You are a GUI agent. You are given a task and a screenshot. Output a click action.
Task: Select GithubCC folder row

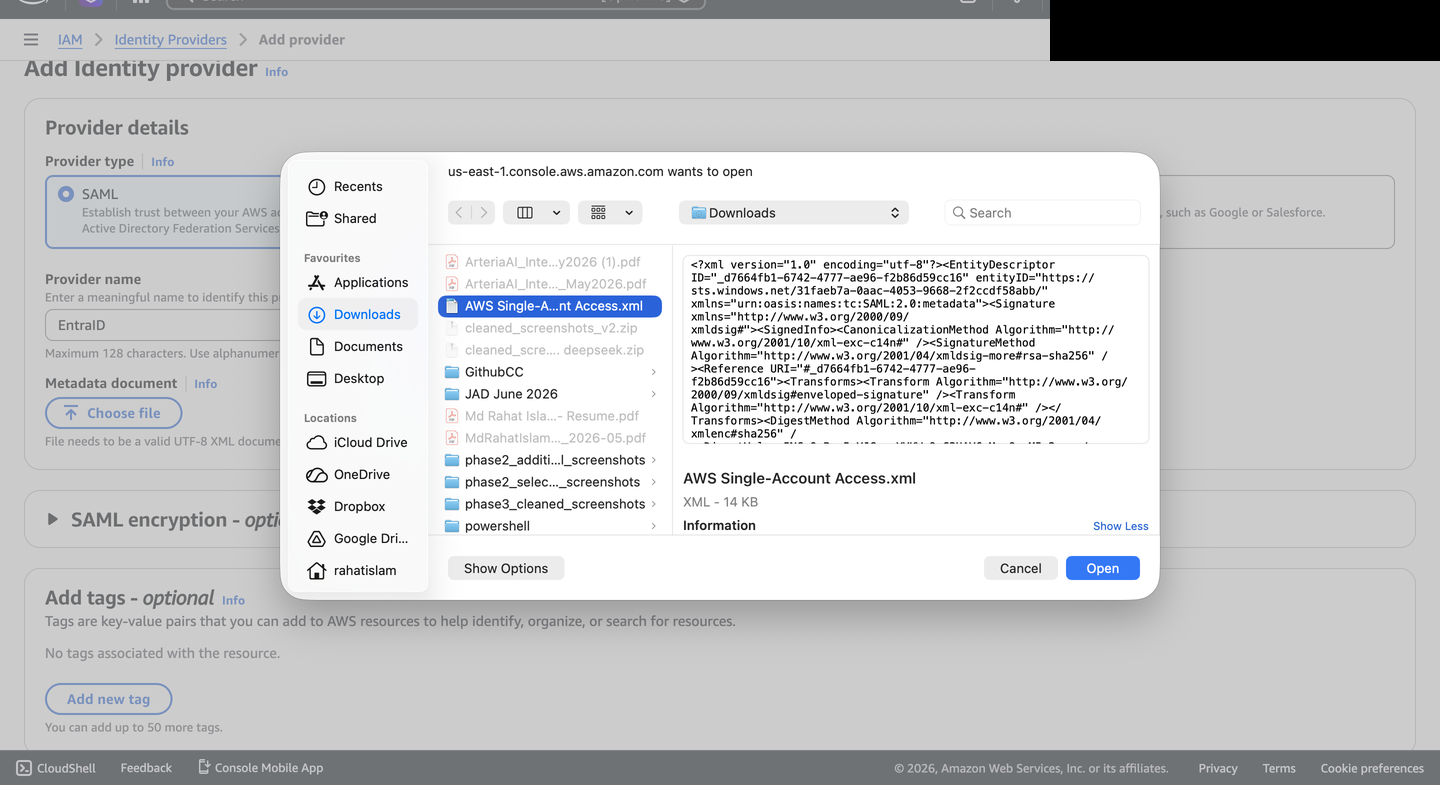(550, 372)
